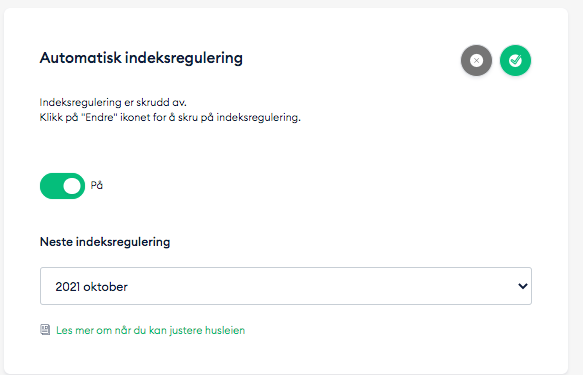Toggle the green index regulation switch

coord(62,186)
